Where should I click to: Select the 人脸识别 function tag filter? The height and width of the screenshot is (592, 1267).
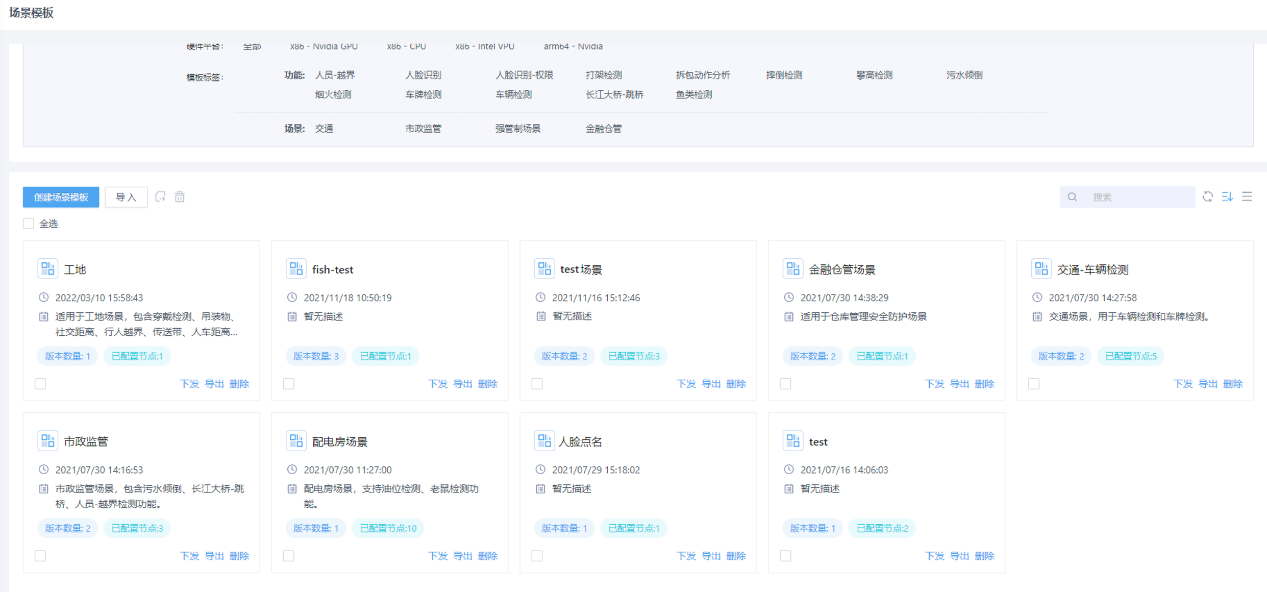tap(423, 75)
